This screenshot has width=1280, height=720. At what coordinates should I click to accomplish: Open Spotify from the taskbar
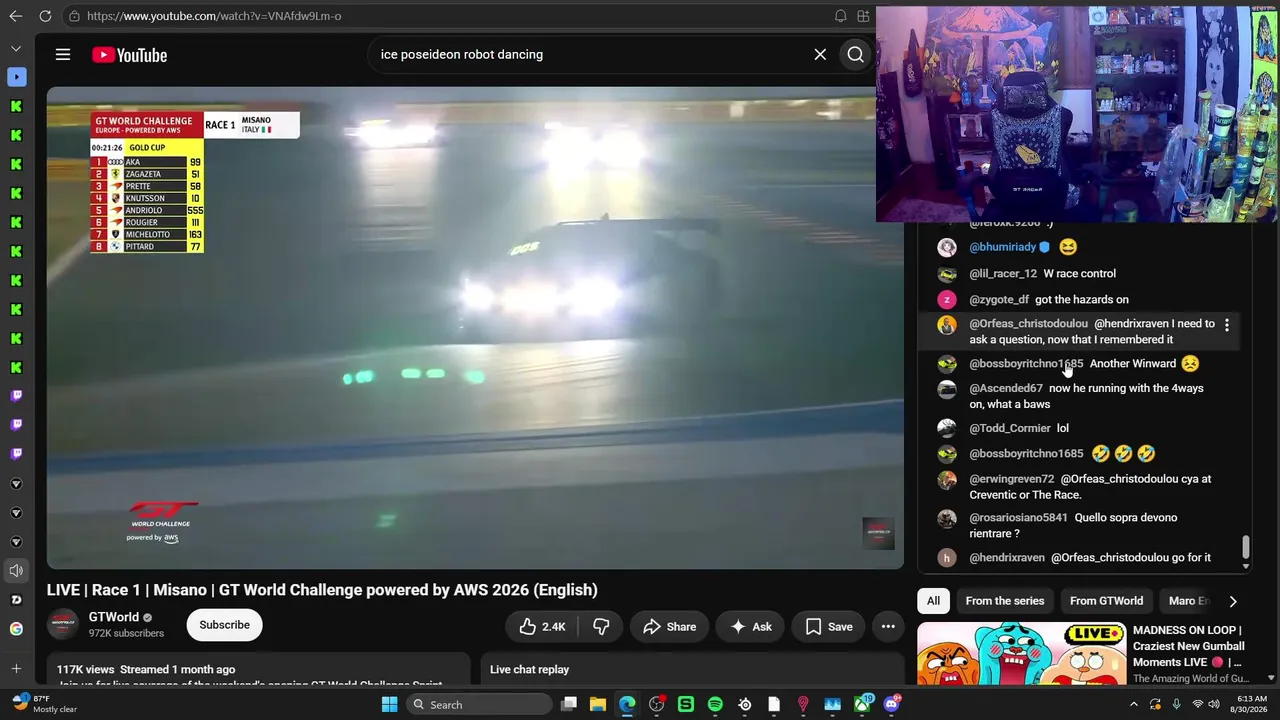pos(715,705)
